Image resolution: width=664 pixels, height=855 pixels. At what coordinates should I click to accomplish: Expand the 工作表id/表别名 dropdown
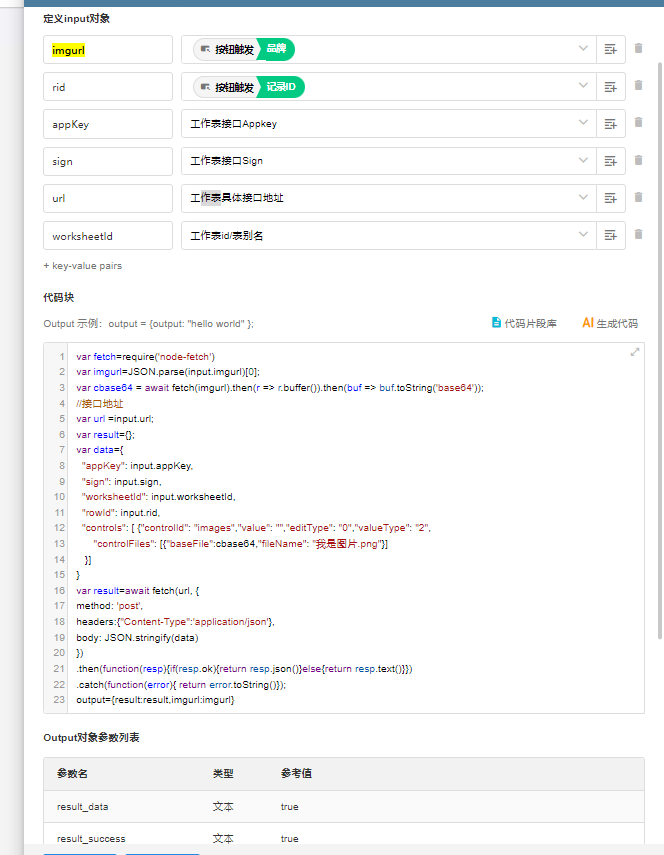coord(583,235)
